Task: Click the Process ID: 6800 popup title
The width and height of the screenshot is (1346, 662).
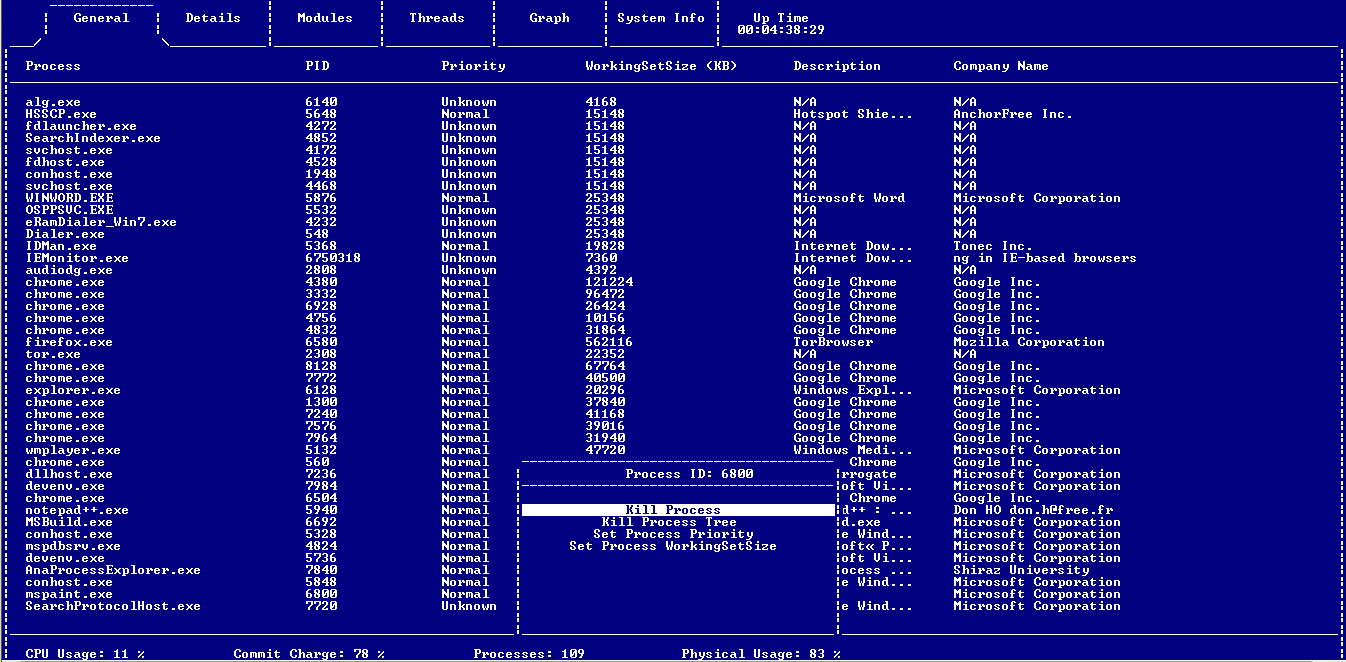Action: point(689,474)
